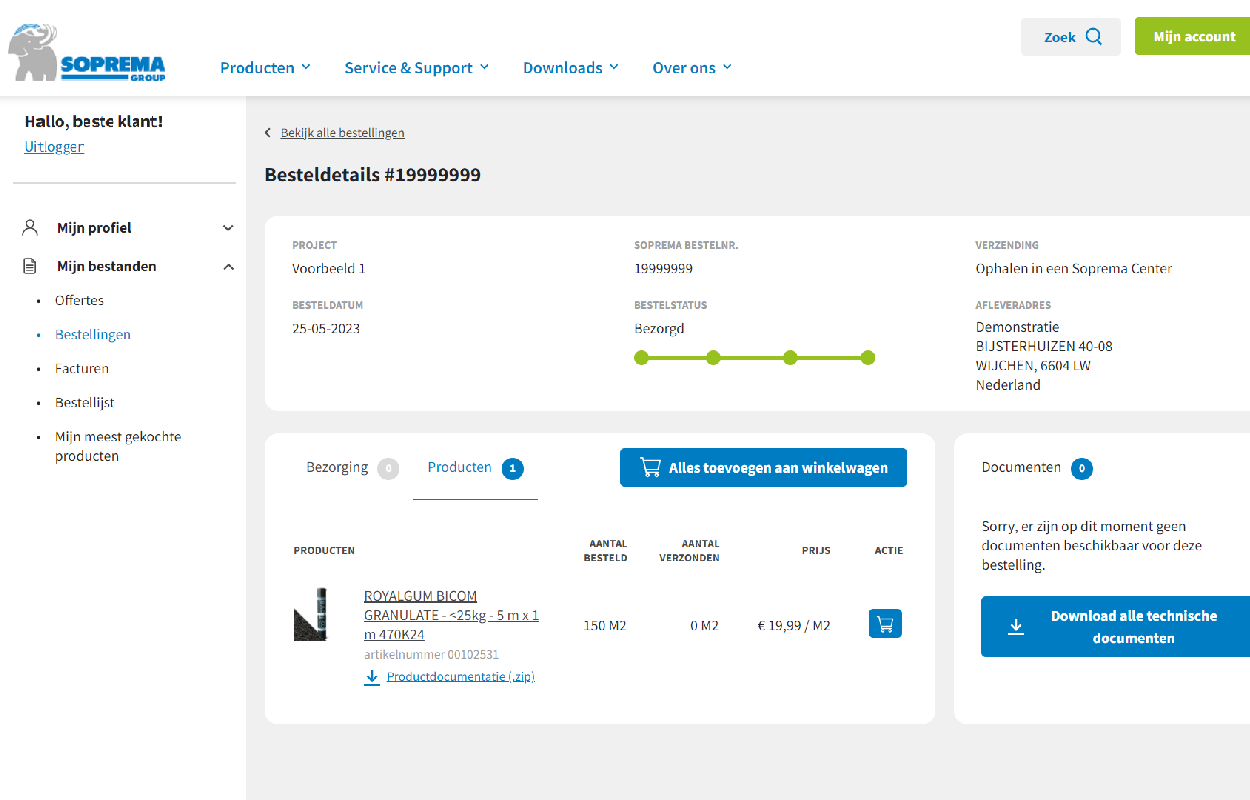
Task: Go to Bestellingen in the sidebar
Action: (x=93, y=334)
